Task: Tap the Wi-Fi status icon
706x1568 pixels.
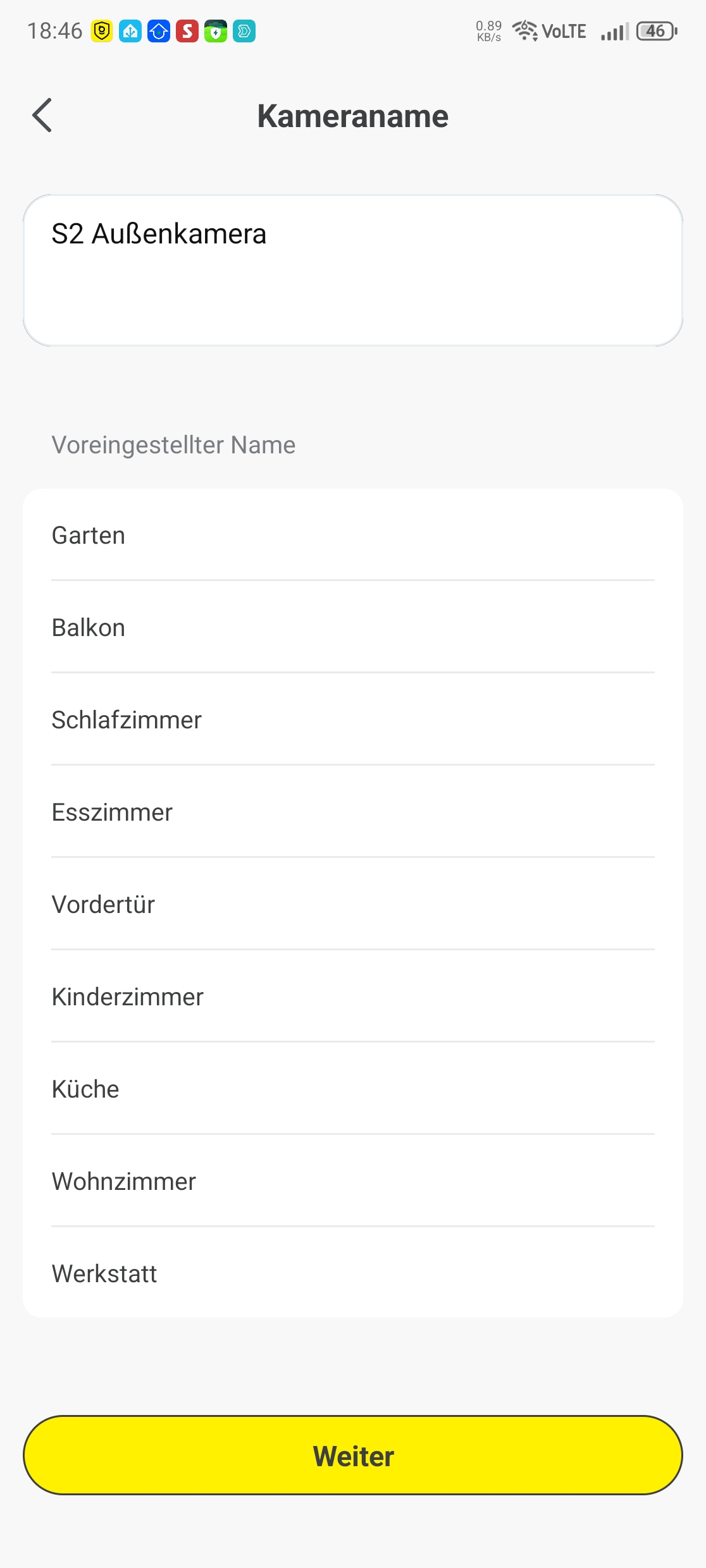Action: pyautogui.click(x=524, y=30)
